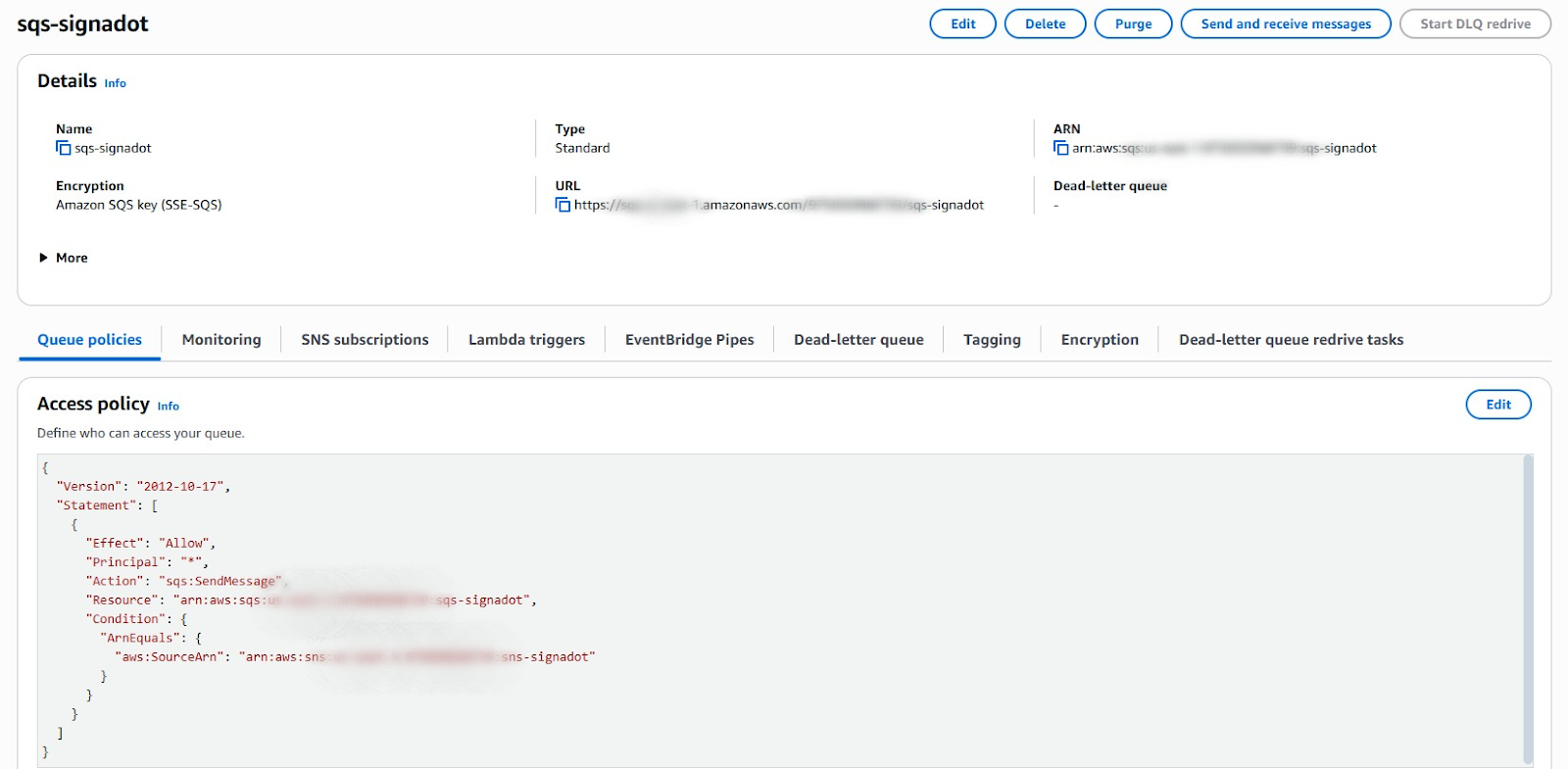The image size is (1568, 769).
Task: Open the Dead-letter queue tab
Action: coord(858,340)
